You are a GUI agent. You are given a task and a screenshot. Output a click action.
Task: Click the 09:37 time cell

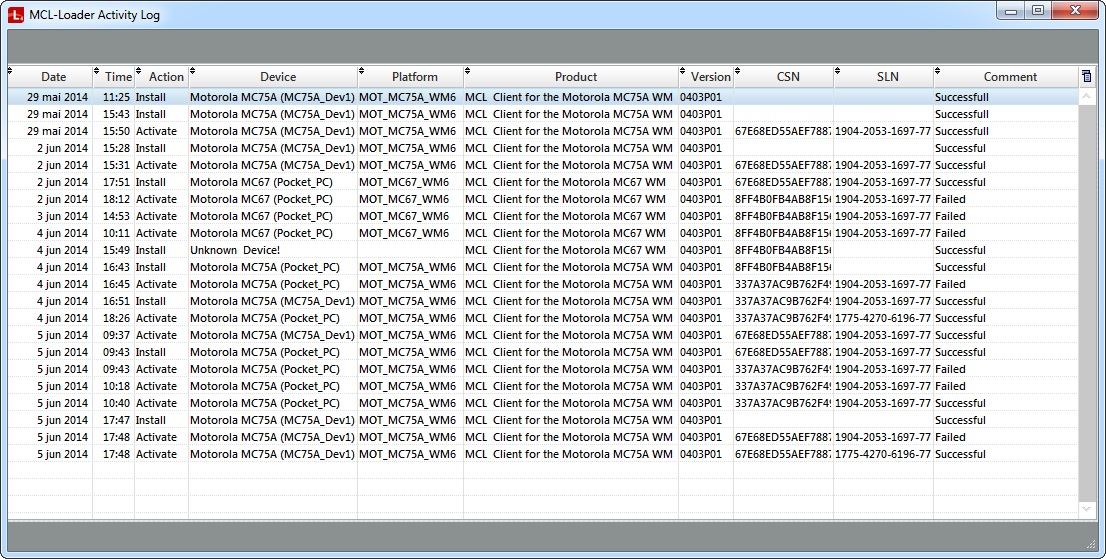tap(116, 335)
